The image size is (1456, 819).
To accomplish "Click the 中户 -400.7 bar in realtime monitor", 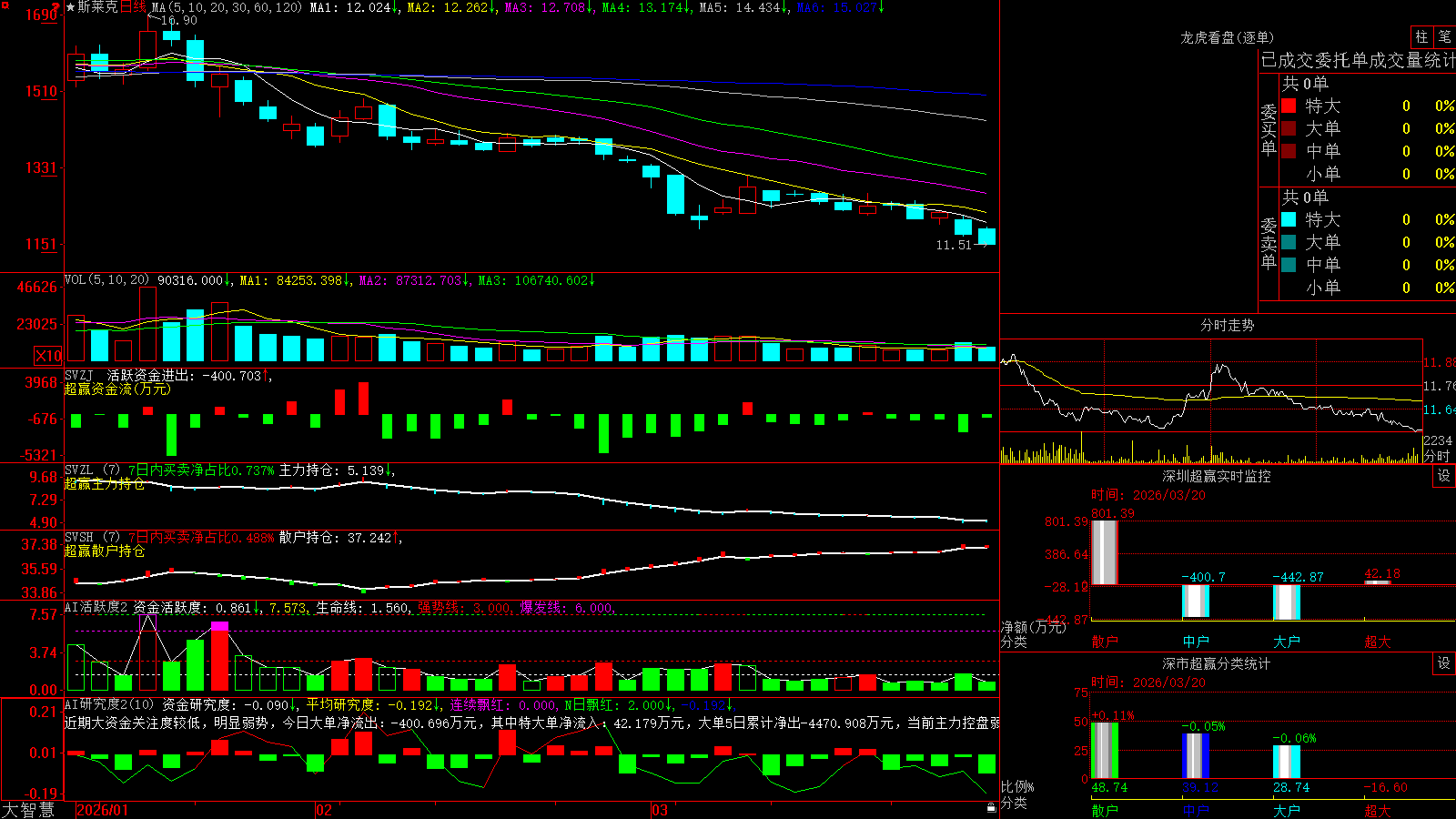I will point(1196,602).
